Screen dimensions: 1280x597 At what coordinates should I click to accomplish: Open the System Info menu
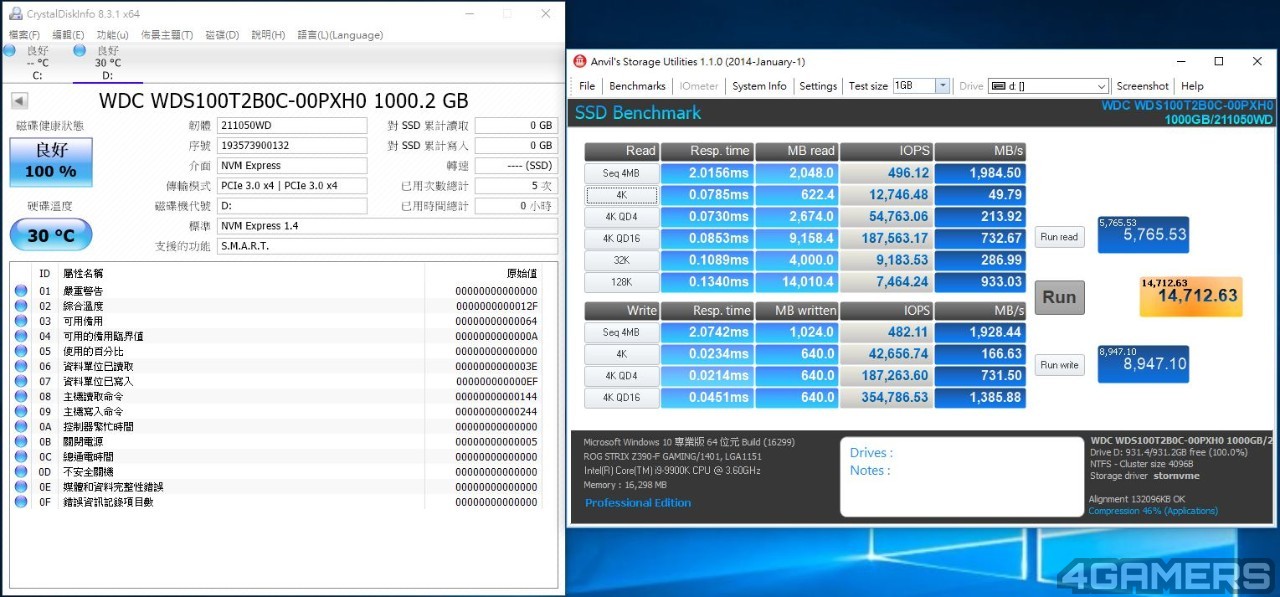click(x=759, y=86)
